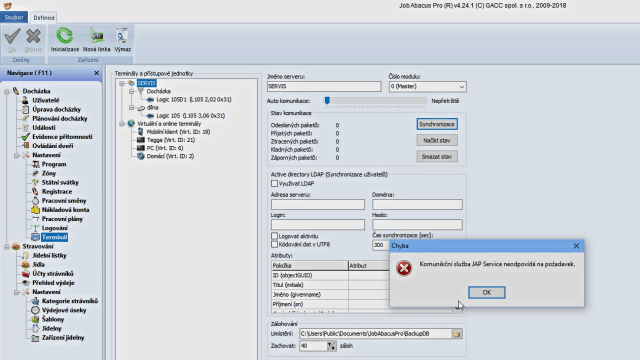Open Ovládání dveří item

point(52,146)
